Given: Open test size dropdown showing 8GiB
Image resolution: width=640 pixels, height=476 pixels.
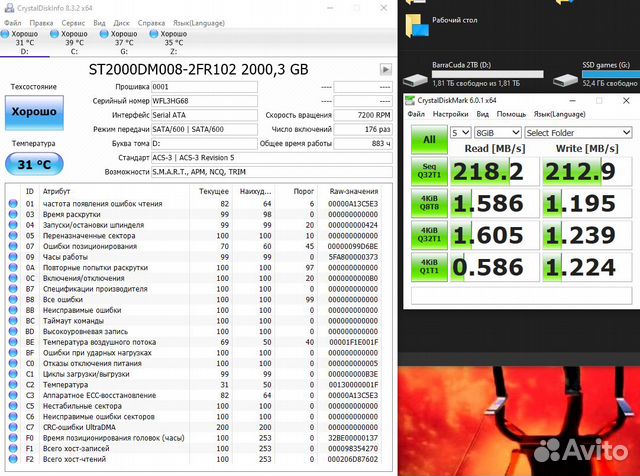Looking at the screenshot, I should pyautogui.click(x=498, y=133).
